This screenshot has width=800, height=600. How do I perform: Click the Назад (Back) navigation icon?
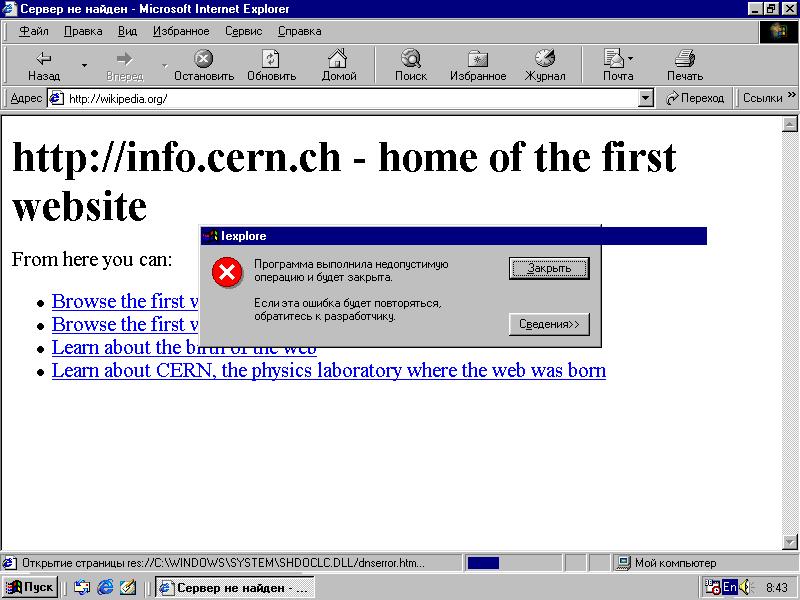(x=42, y=60)
